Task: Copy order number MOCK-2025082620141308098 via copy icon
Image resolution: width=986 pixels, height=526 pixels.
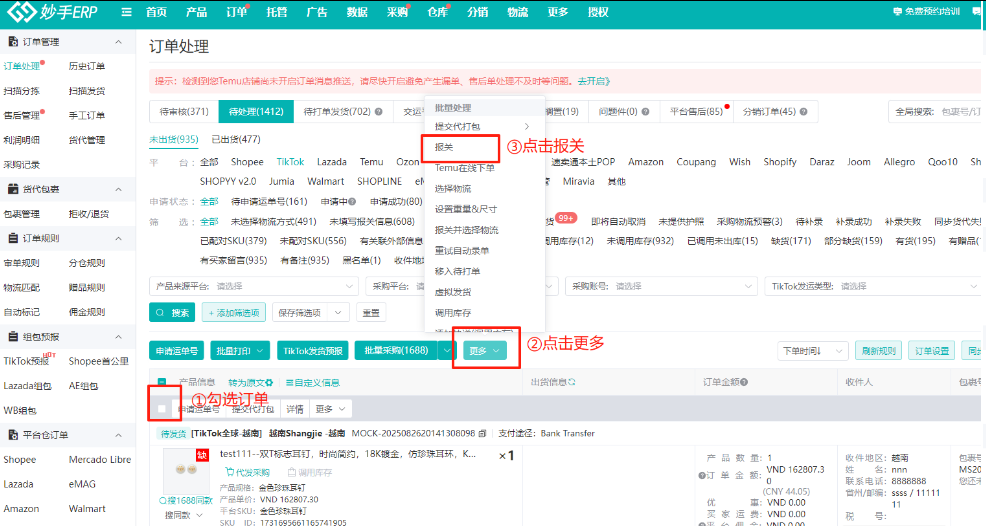Action: [482, 434]
